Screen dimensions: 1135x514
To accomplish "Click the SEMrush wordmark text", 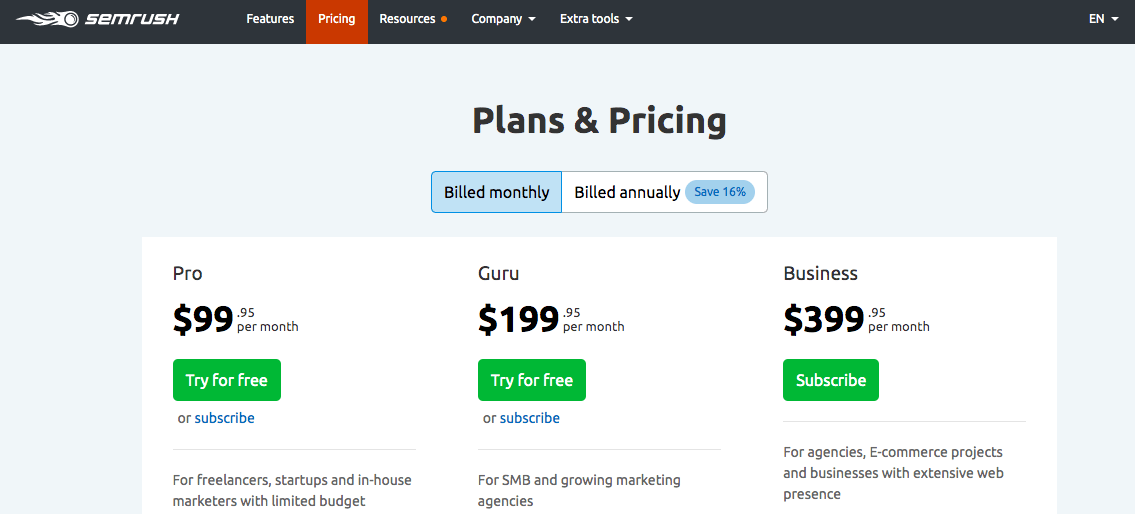I will click(x=132, y=19).
